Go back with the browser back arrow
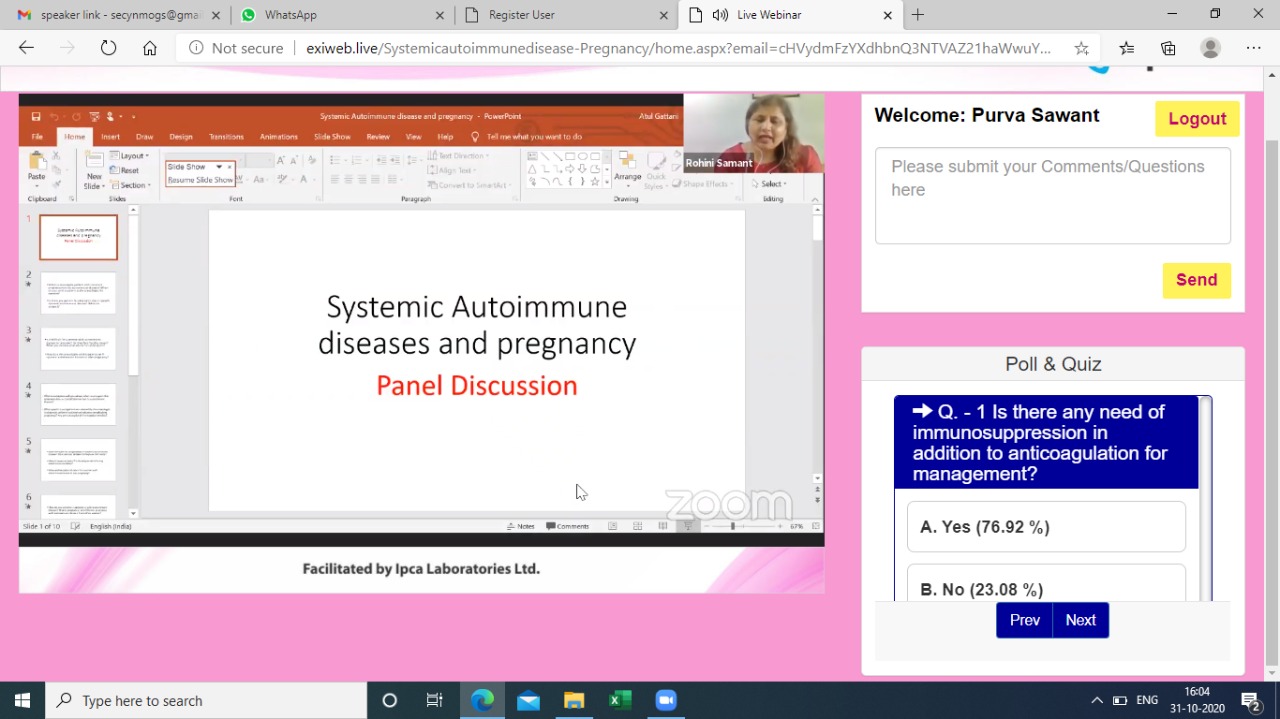This screenshot has width=1280, height=719. (x=27, y=48)
